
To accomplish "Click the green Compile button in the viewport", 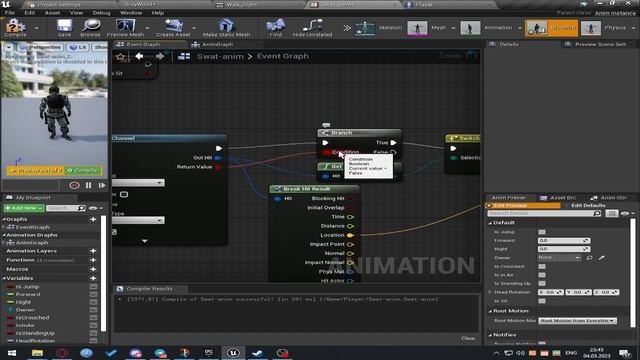I will tap(83, 170).
